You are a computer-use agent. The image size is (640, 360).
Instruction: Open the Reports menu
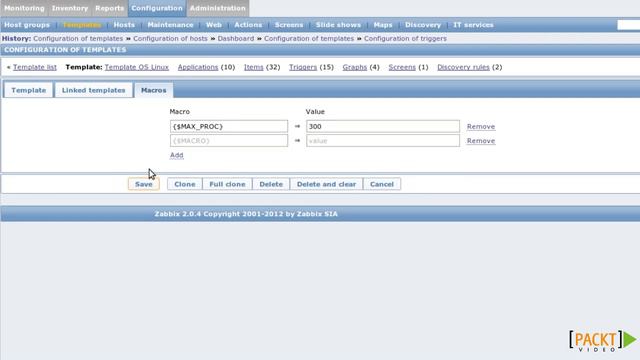[x=109, y=8]
